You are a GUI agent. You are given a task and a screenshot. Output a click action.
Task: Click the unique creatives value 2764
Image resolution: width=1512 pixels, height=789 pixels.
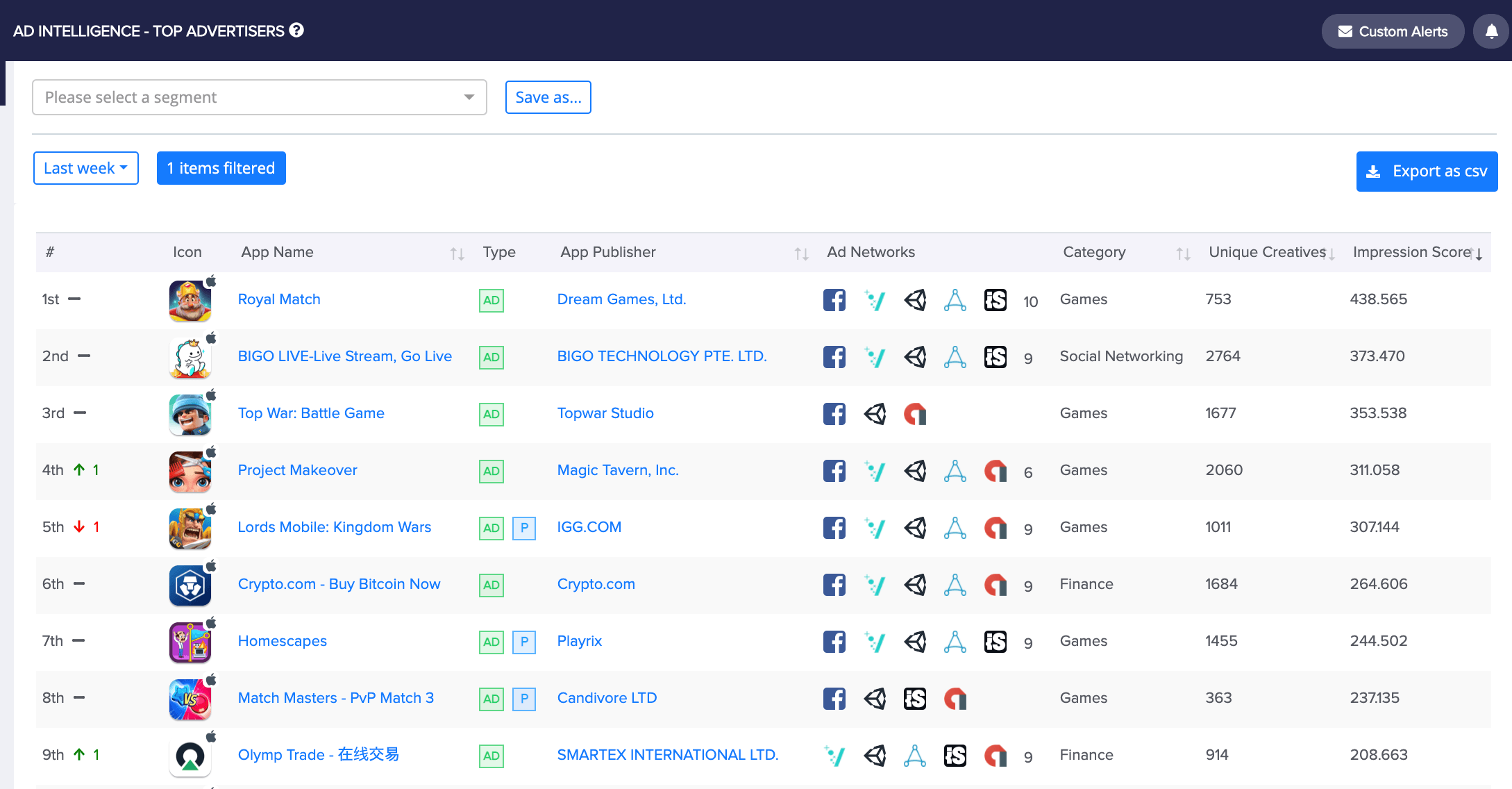click(x=1223, y=356)
